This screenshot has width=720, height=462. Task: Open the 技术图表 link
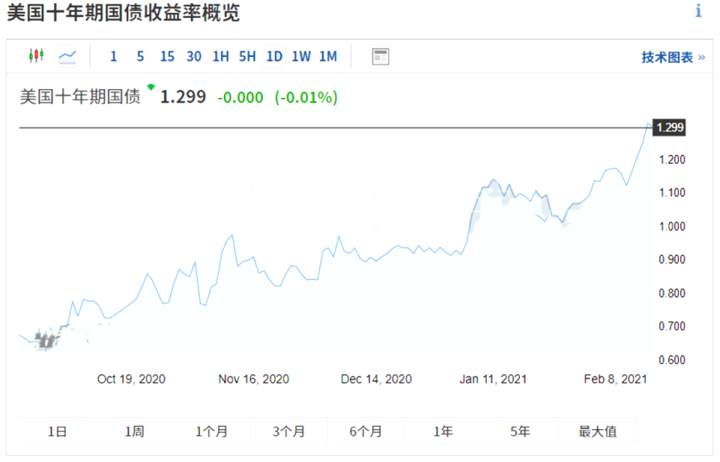click(x=673, y=57)
